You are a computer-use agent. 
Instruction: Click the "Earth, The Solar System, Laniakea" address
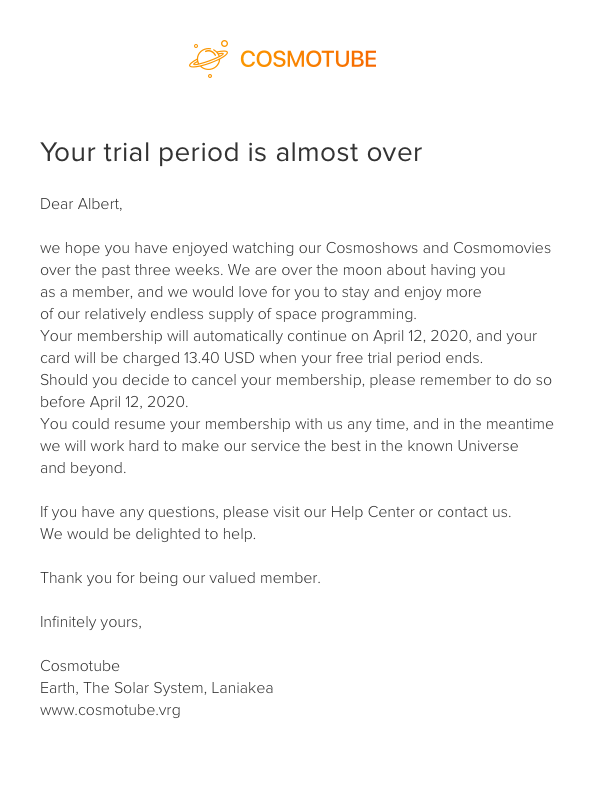tap(157, 688)
